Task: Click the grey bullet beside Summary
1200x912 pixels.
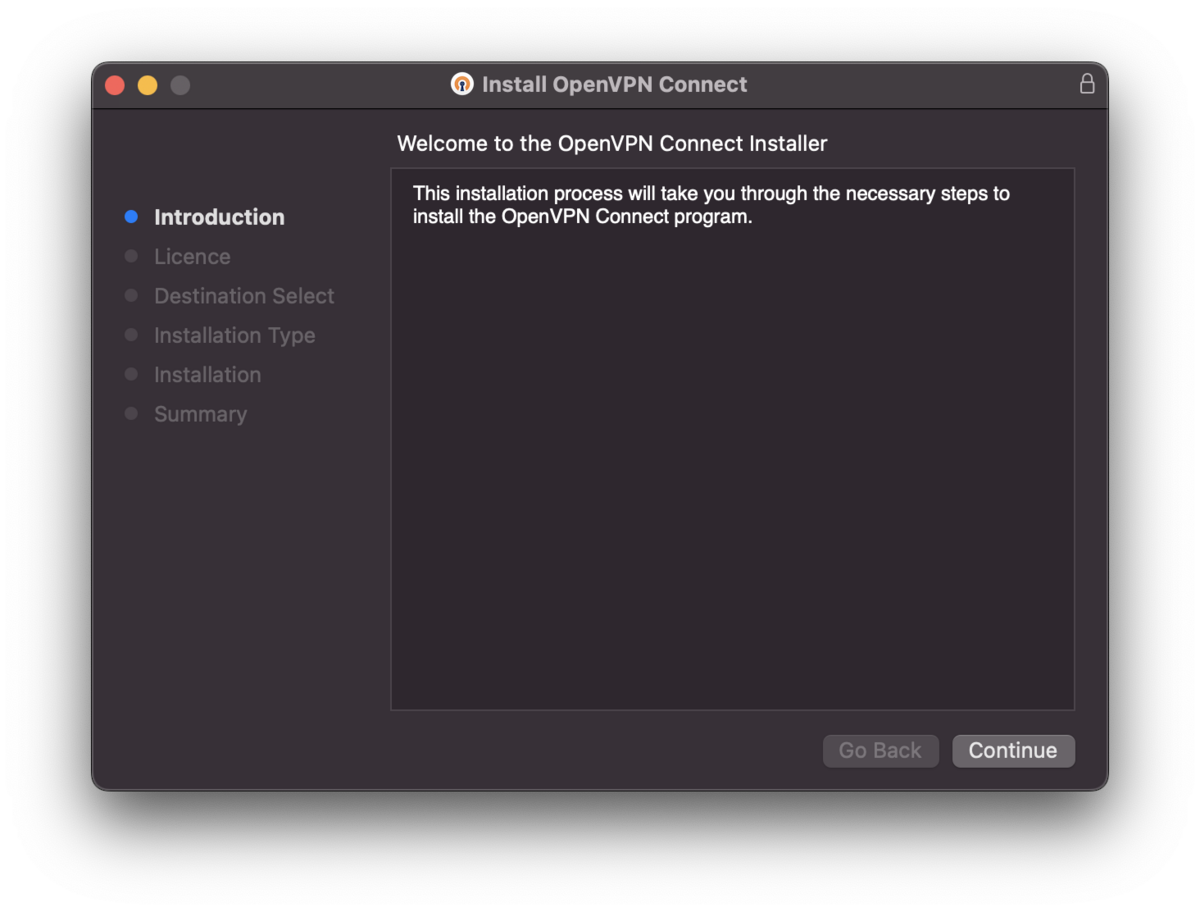Action: click(131, 414)
